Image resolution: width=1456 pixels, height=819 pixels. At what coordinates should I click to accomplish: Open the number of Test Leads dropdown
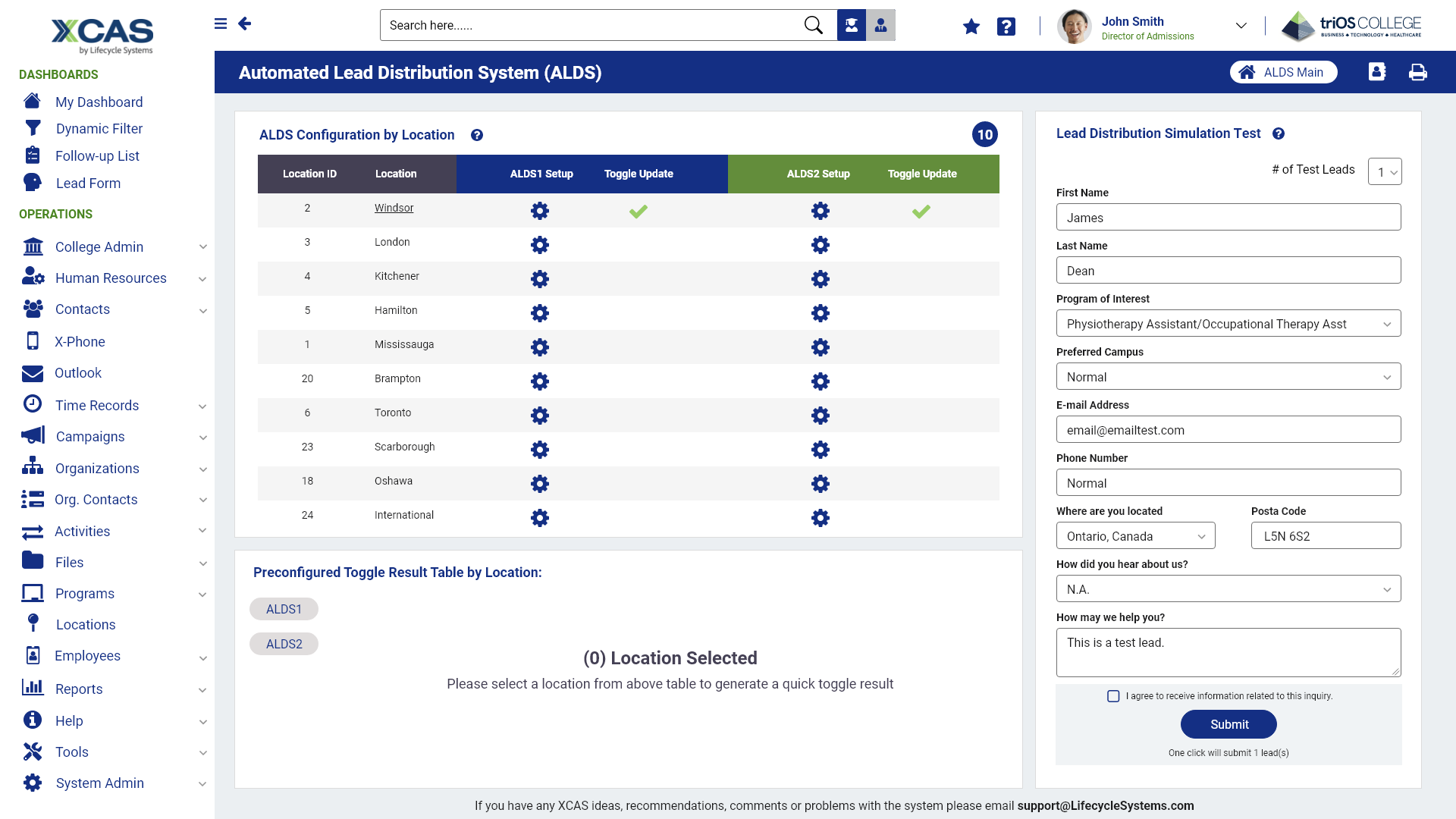pos(1384,171)
